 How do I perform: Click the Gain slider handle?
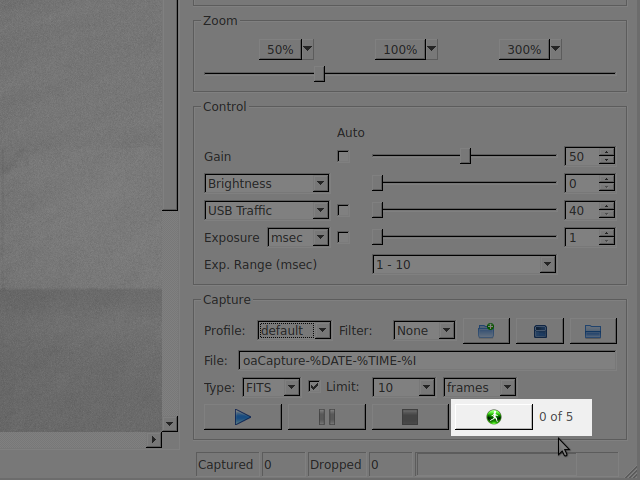click(465, 156)
